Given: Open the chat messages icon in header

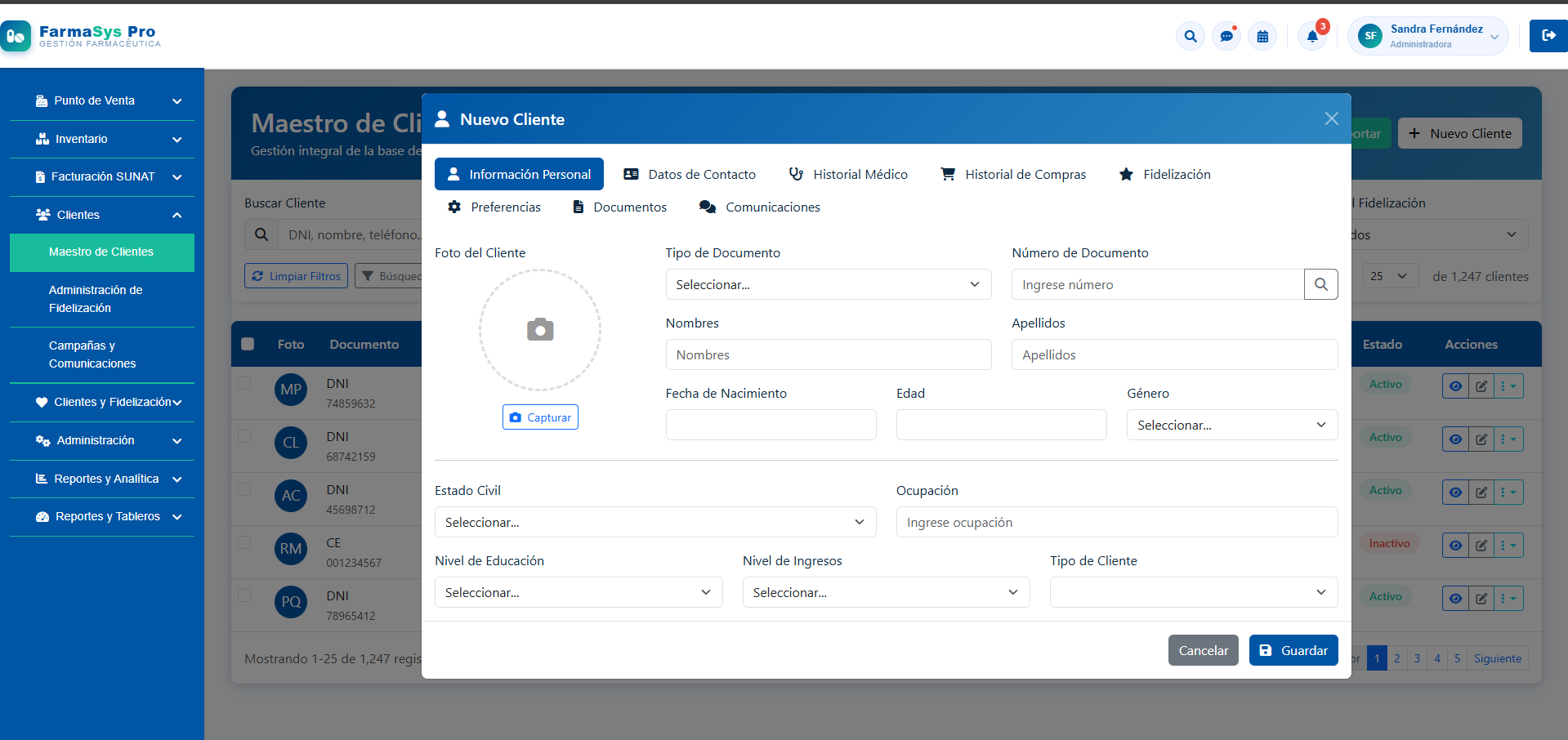Looking at the screenshot, I should pos(1226,36).
